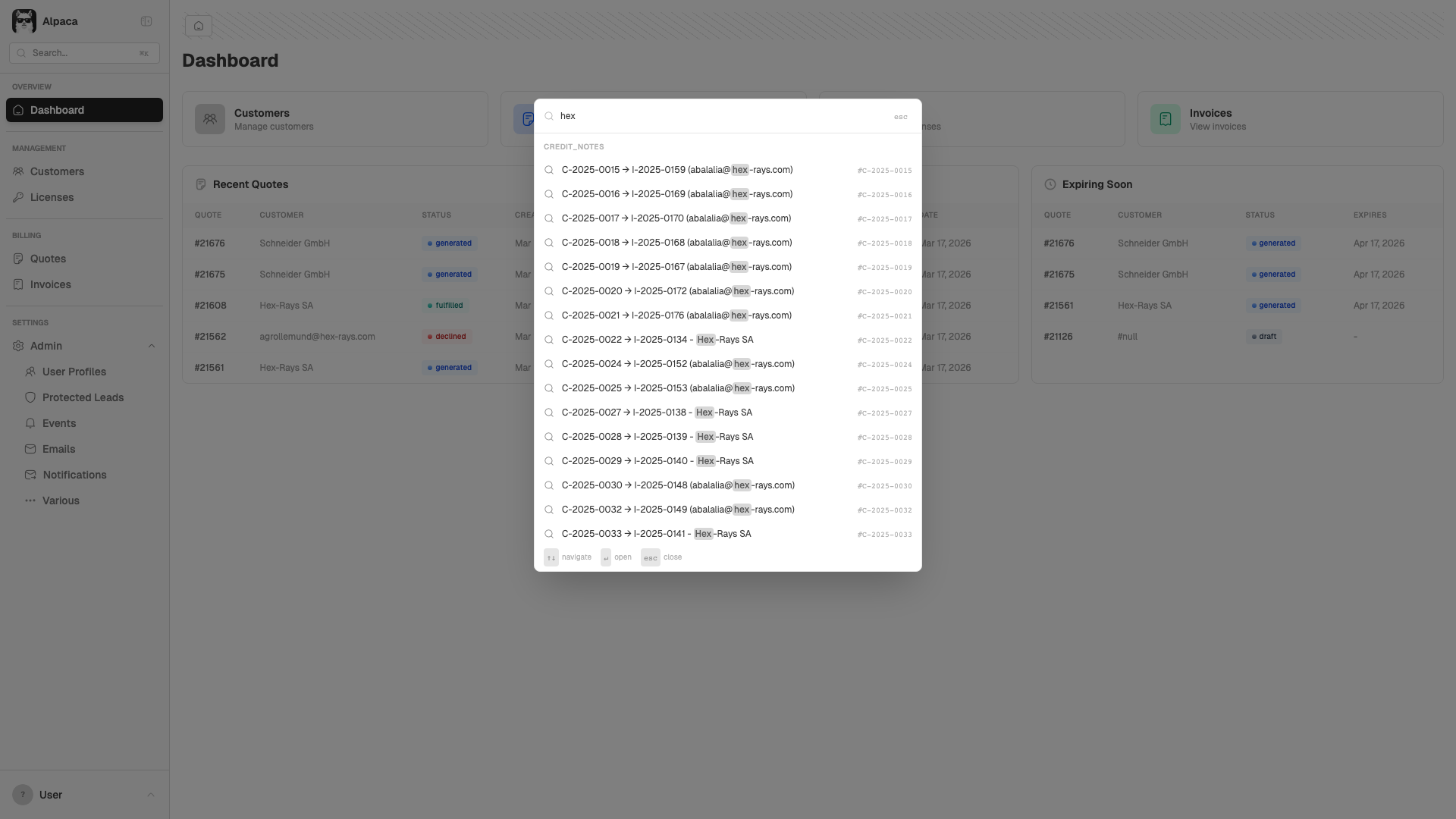The height and width of the screenshot is (819, 1456).
Task: Click sidebar Search box
Action: (83, 53)
